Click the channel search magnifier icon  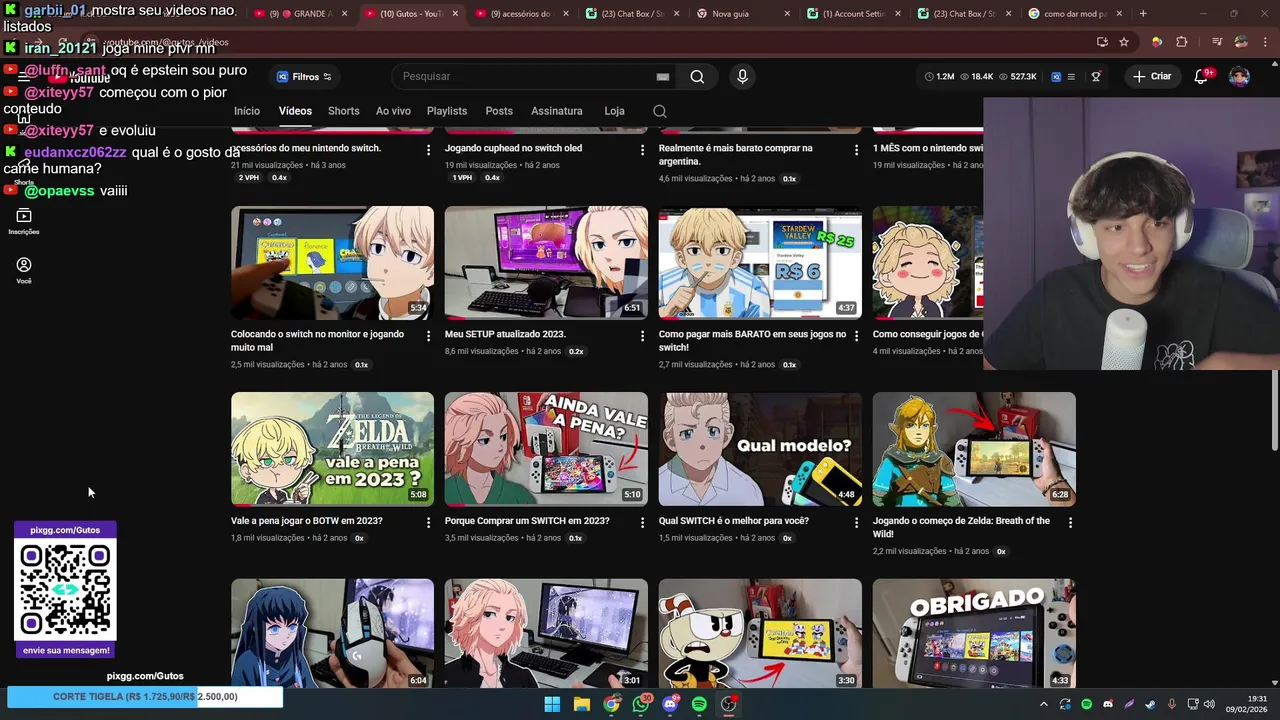660,111
